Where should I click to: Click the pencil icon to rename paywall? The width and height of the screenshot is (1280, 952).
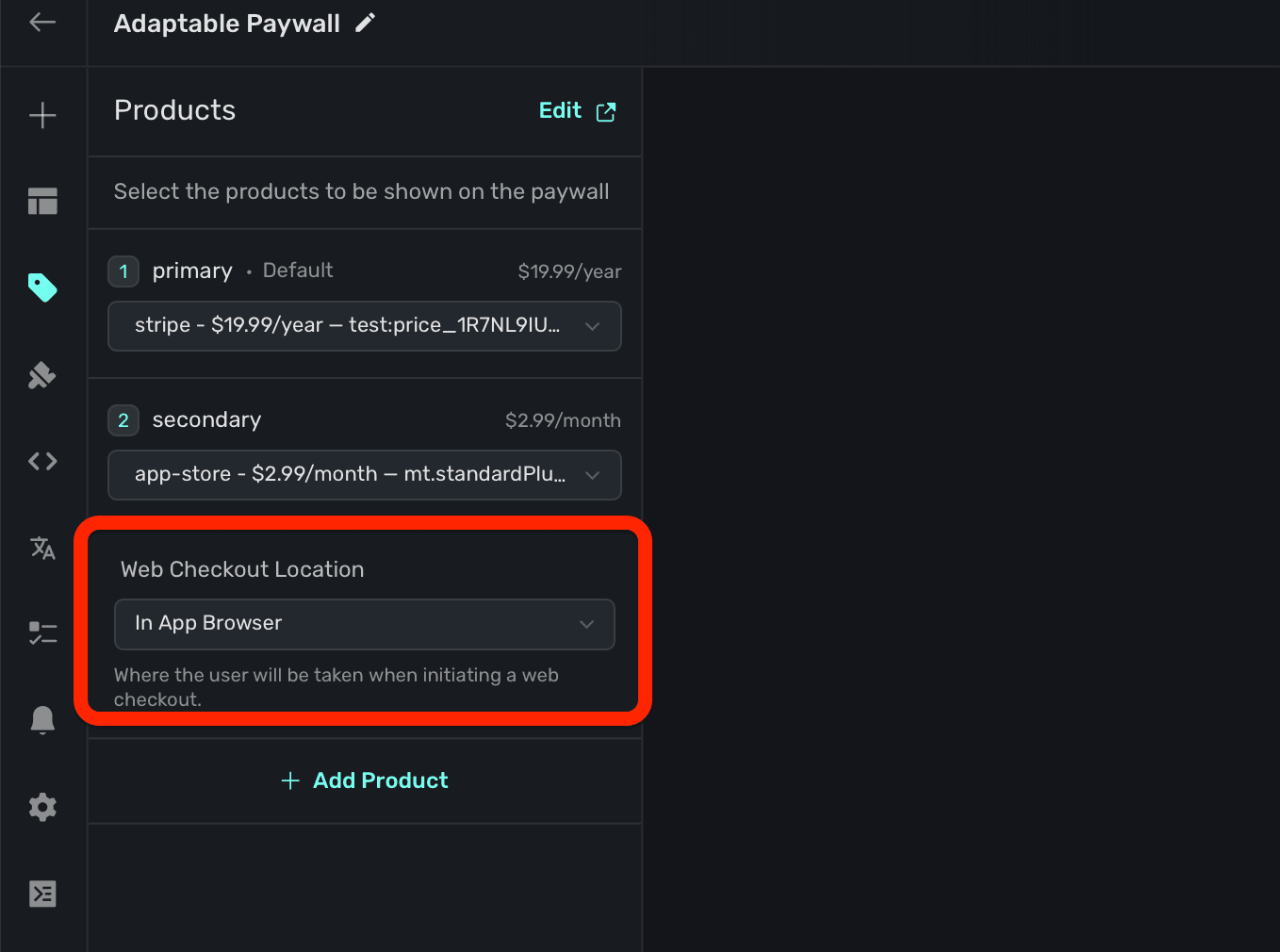pos(366,24)
